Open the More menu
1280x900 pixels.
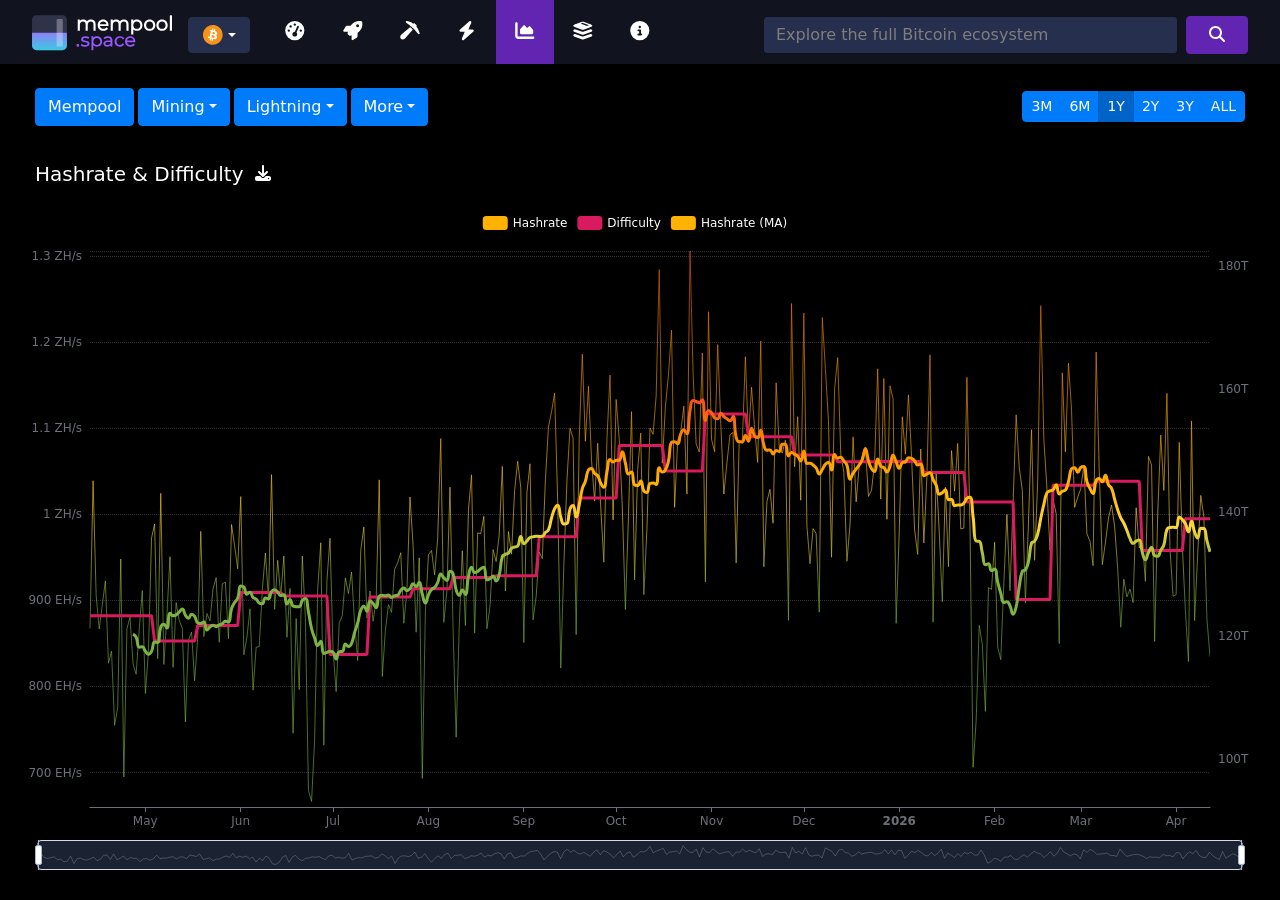(389, 106)
